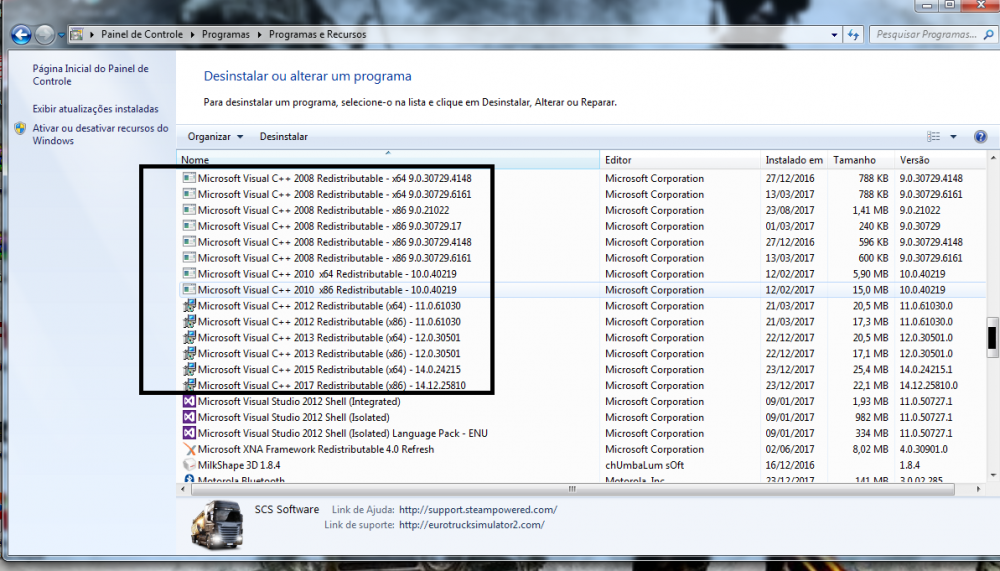Click horizontal scrollbar right arrow
Image resolution: width=1000 pixels, height=571 pixels.
[979, 489]
